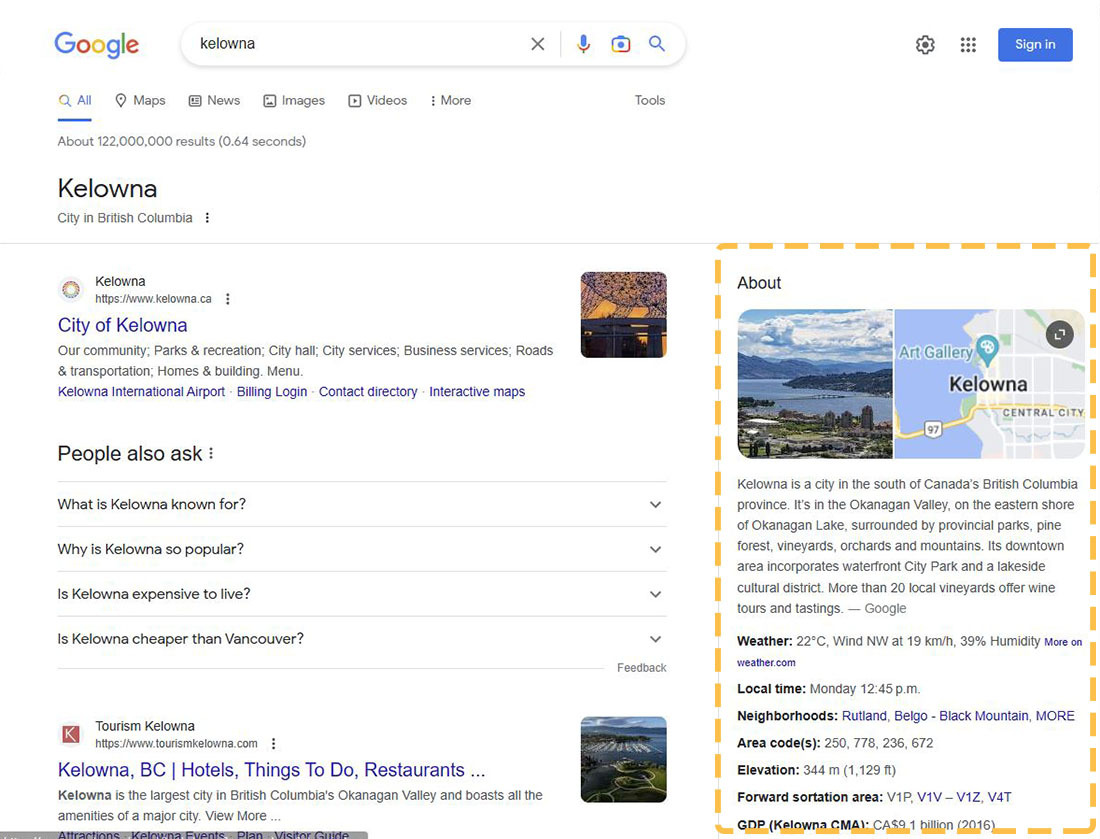Expand "What is Kelowna known for?"

[655, 504]
